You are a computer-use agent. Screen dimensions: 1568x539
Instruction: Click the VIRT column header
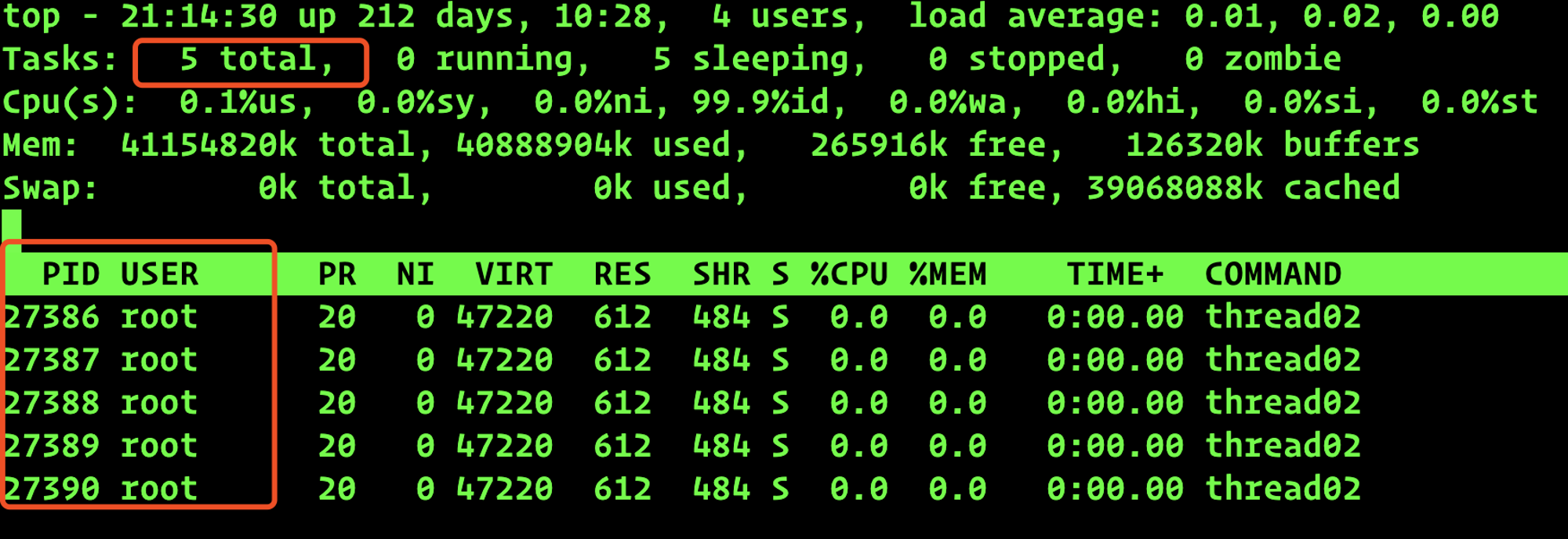click(x=514, y=274)
